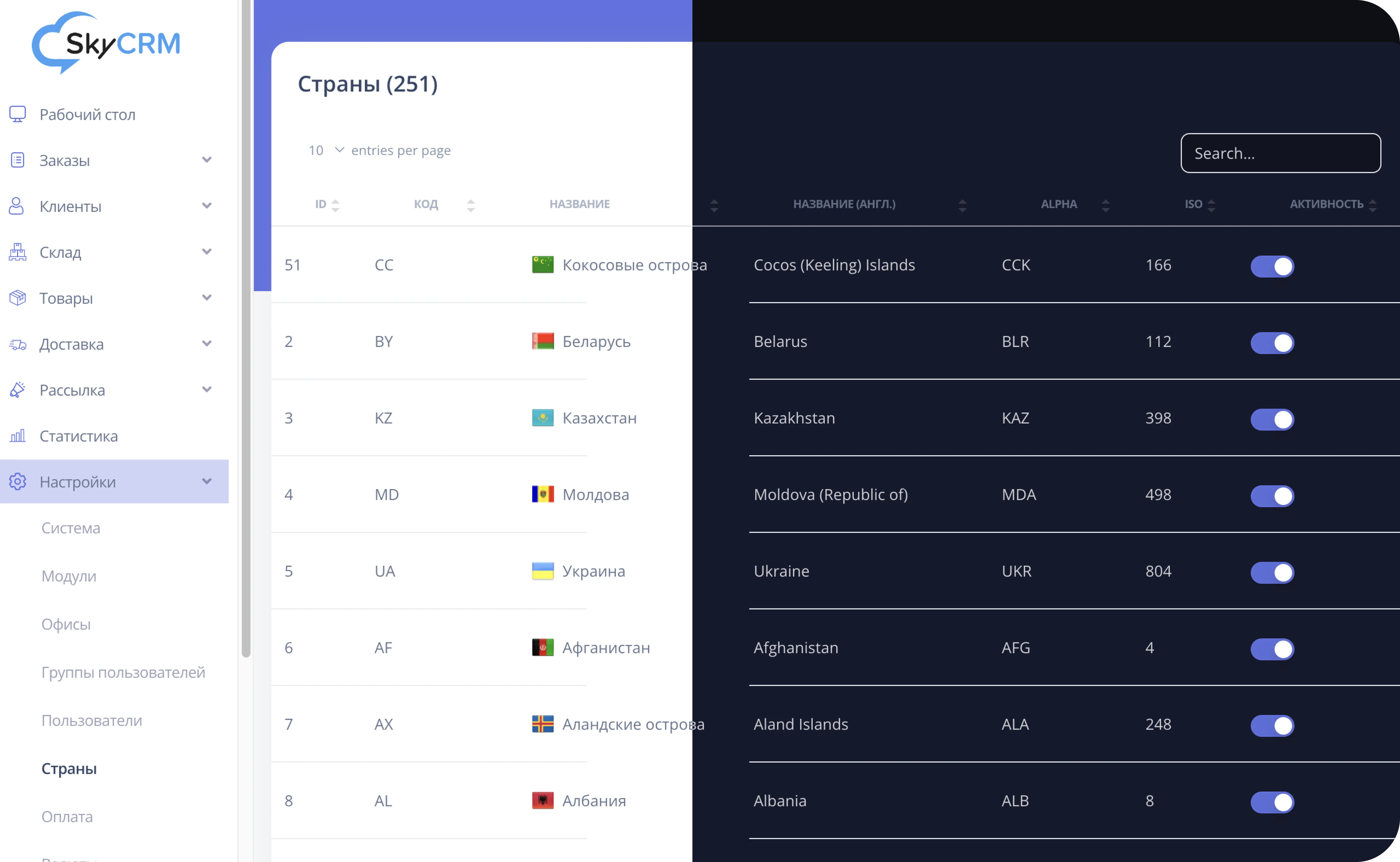Screen dimensions: 1400x862
Task: Click the Afghanistan flag icon
Action: tap(543, 648)
